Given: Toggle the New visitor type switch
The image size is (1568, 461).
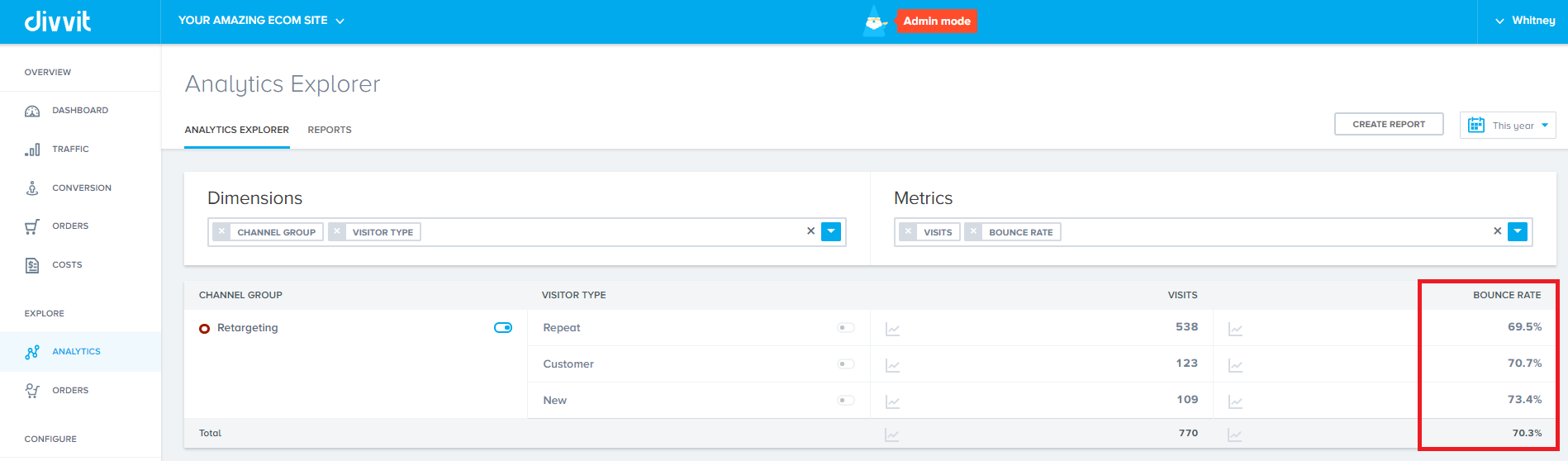Looking at the screenshot, I should (846, 401).
